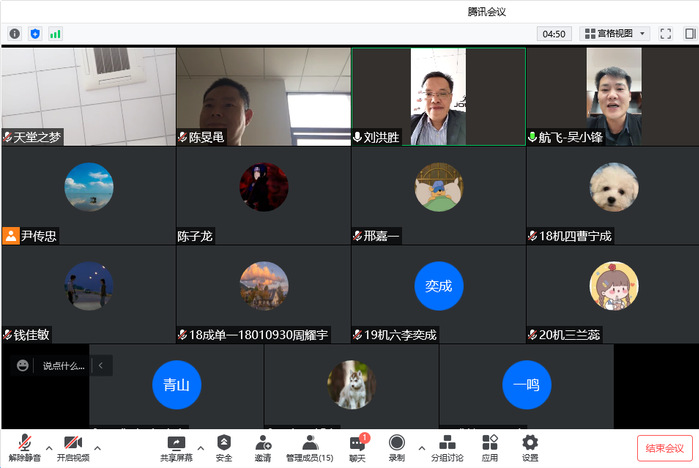Select 刘洪胜's video thumbnail

pos(438,96)
